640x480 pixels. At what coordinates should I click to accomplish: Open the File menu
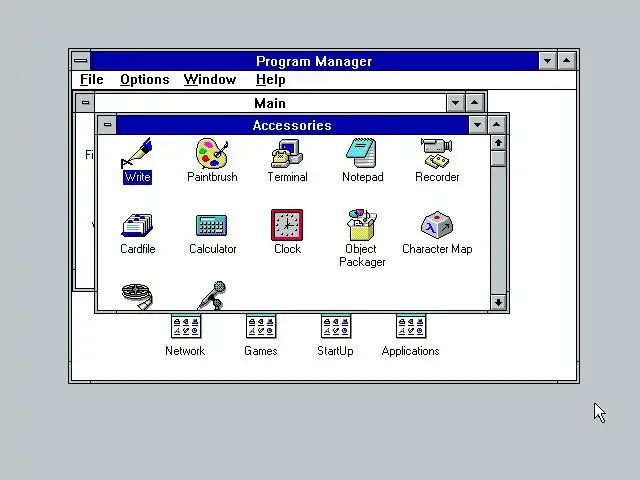(x=91, y=80)
